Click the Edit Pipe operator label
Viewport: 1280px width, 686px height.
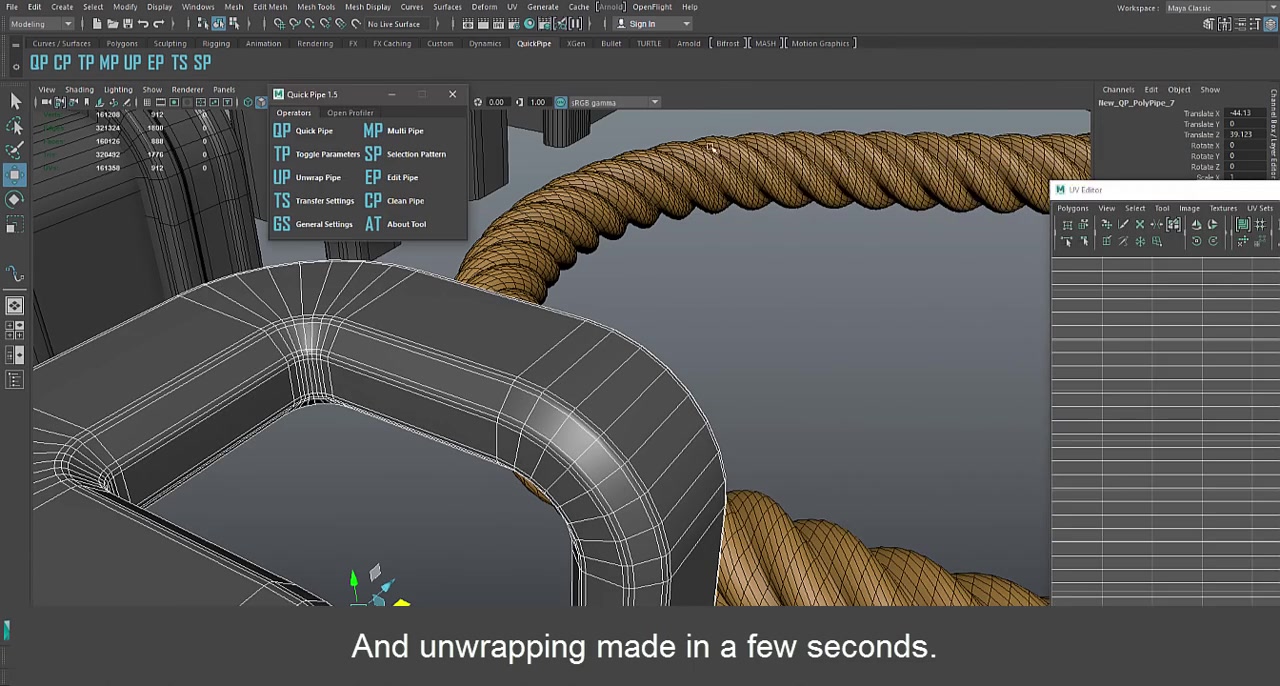[402, 178]
